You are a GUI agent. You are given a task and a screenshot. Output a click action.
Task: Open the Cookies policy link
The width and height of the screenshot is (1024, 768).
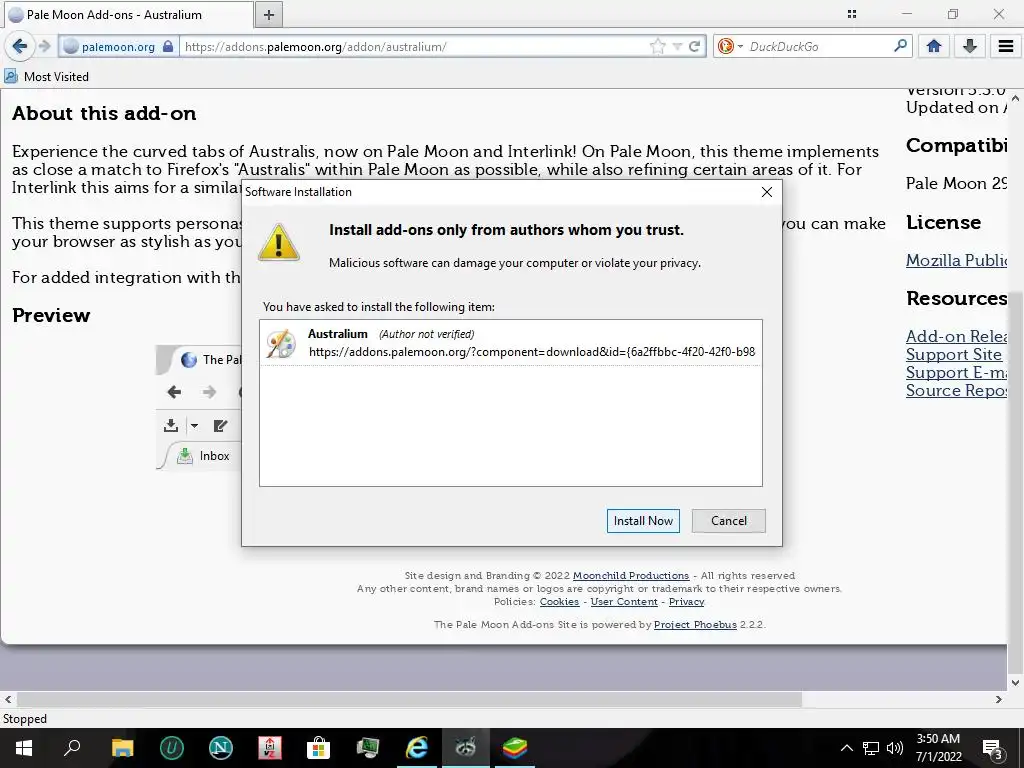coord(559,601)
